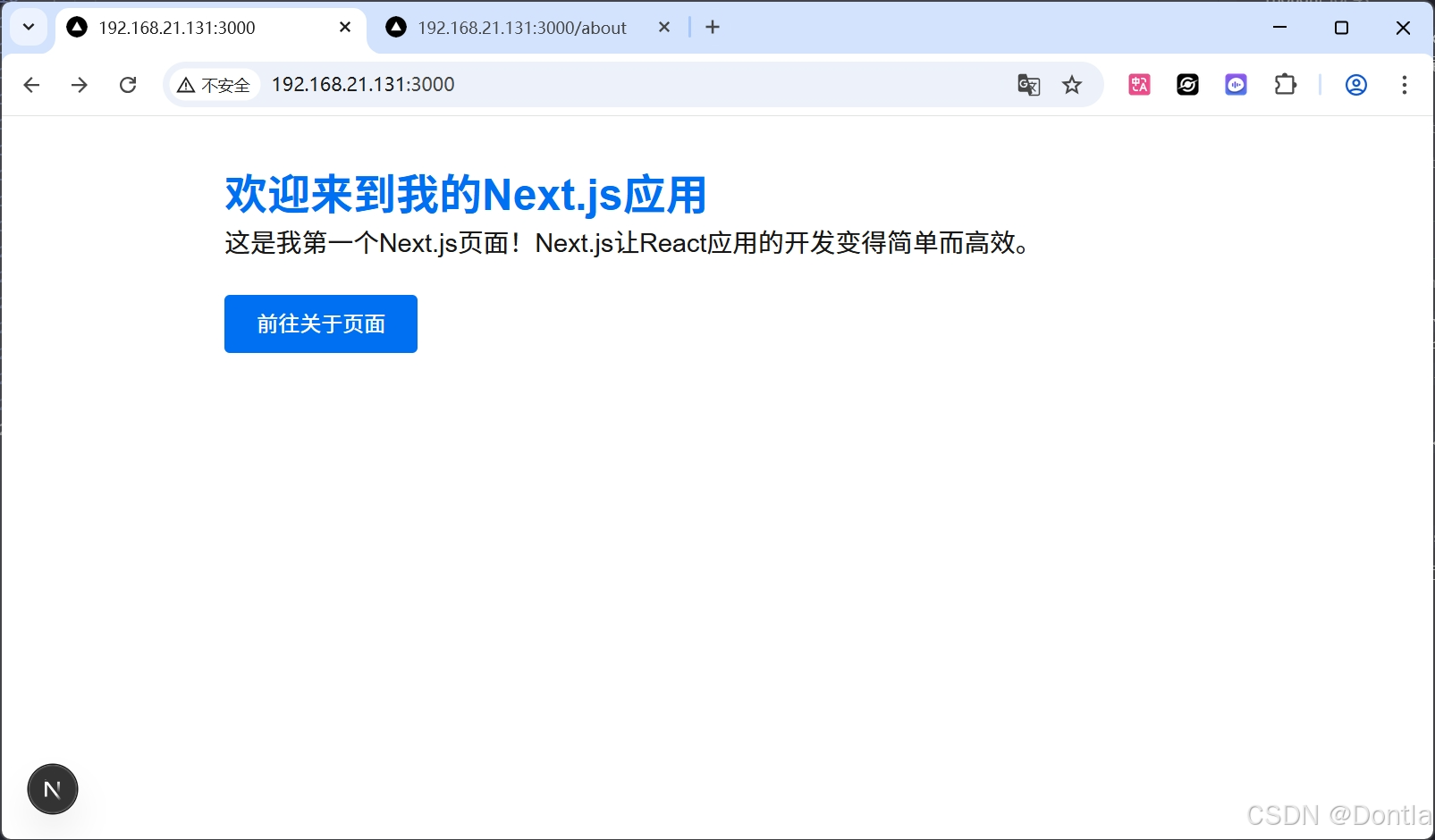Open the Next.js dev tools N badge
1435x840 pixels.
click(53, 789)
